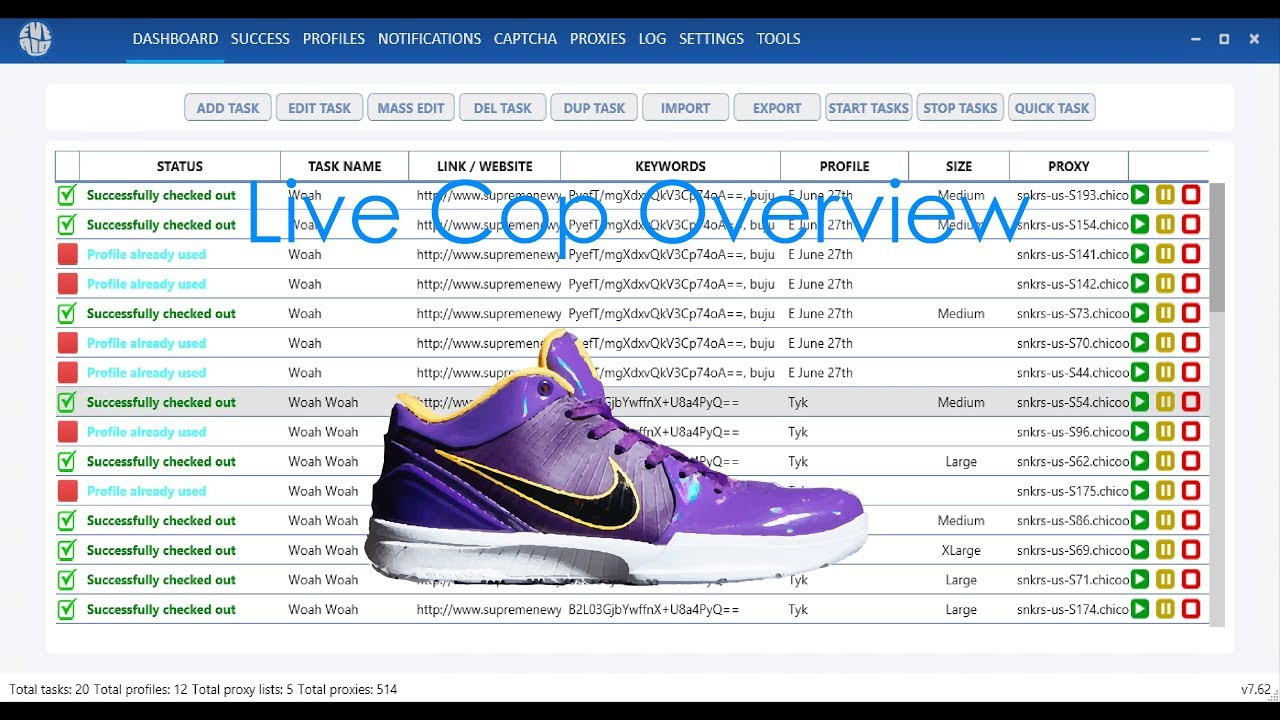Start the task using proxy snkrs-us-S142
Viewport: 1280px width, 720px height.
[1140, 284]
